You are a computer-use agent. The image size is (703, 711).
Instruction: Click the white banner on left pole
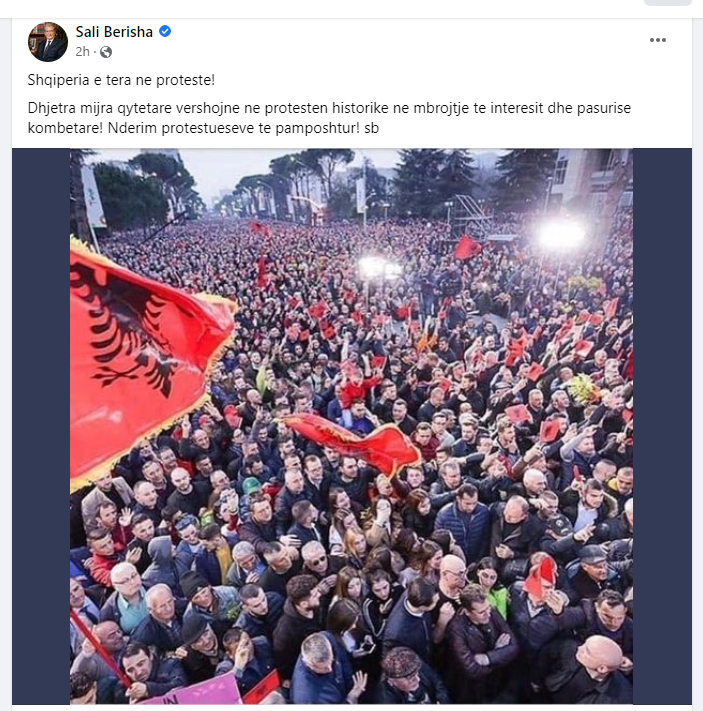[x=93, y=195]
